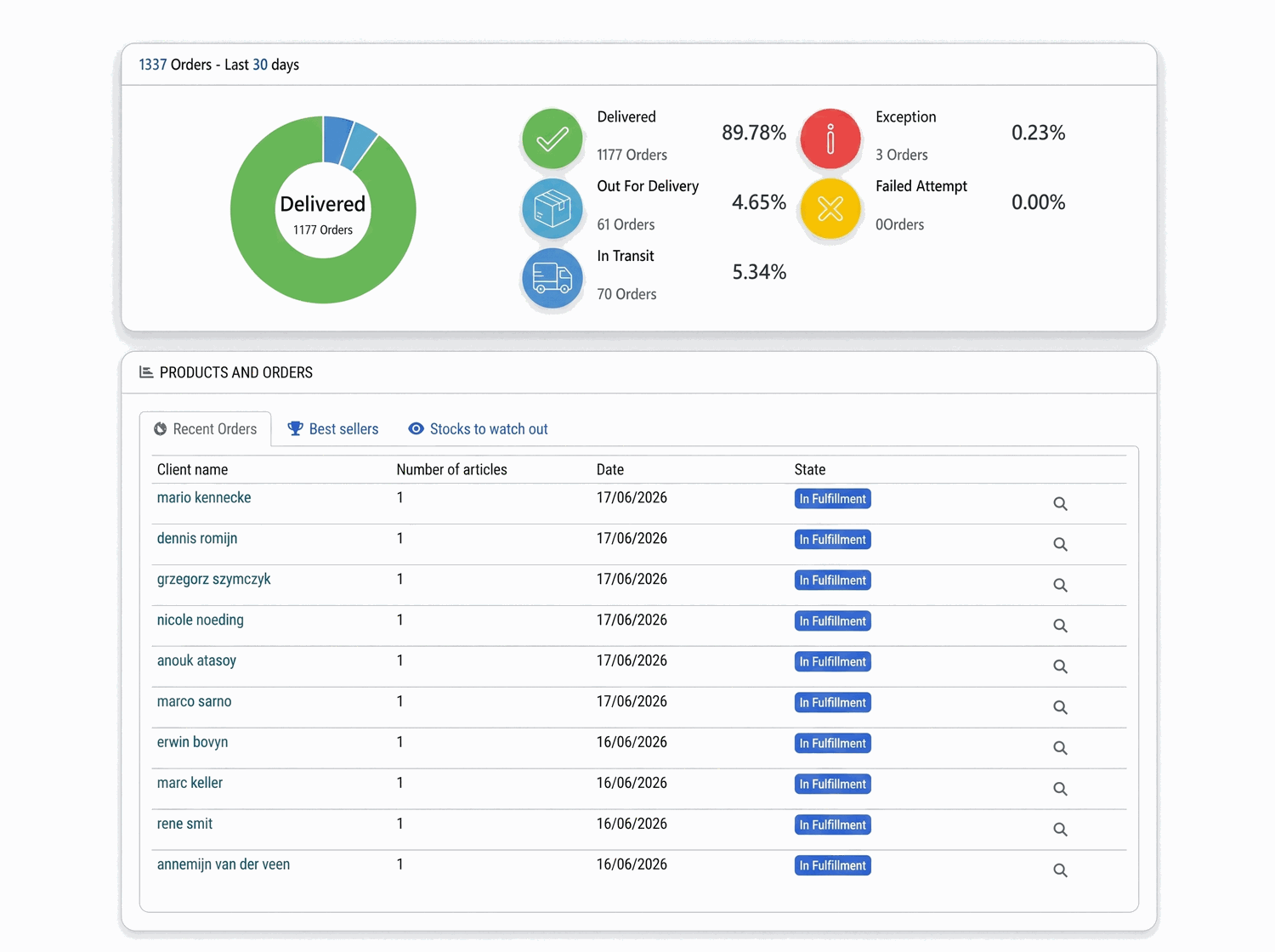This screenshot has width=1275, height=952.
Task: Click the Out For Delivery box icon
Action: click(x=552, y=208)
